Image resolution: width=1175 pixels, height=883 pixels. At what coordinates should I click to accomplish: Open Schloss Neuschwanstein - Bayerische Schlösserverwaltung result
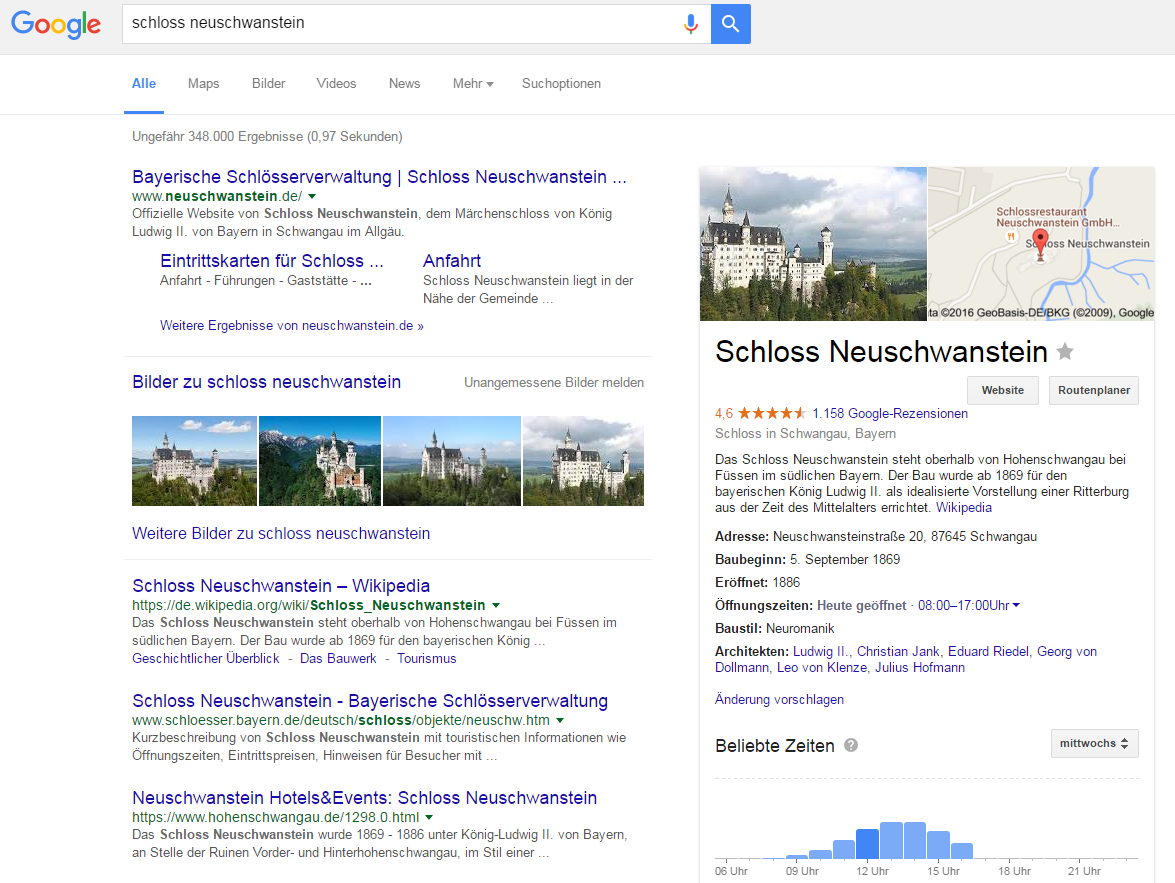[370, 701]
